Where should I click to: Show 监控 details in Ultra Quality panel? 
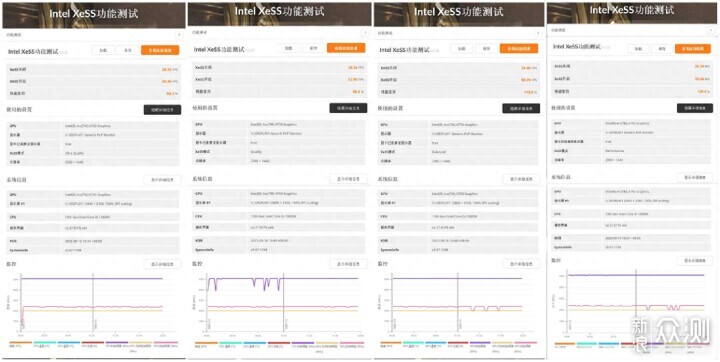click(162, 264)
